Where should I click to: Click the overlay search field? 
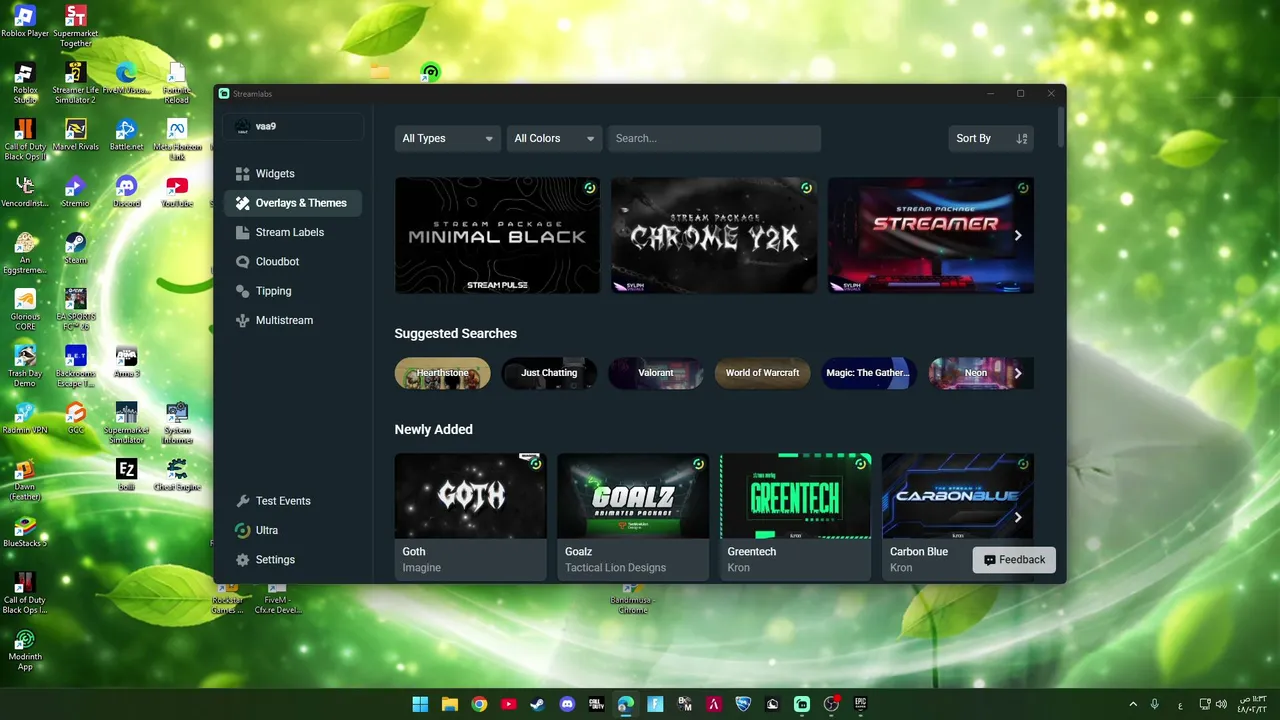715,138
